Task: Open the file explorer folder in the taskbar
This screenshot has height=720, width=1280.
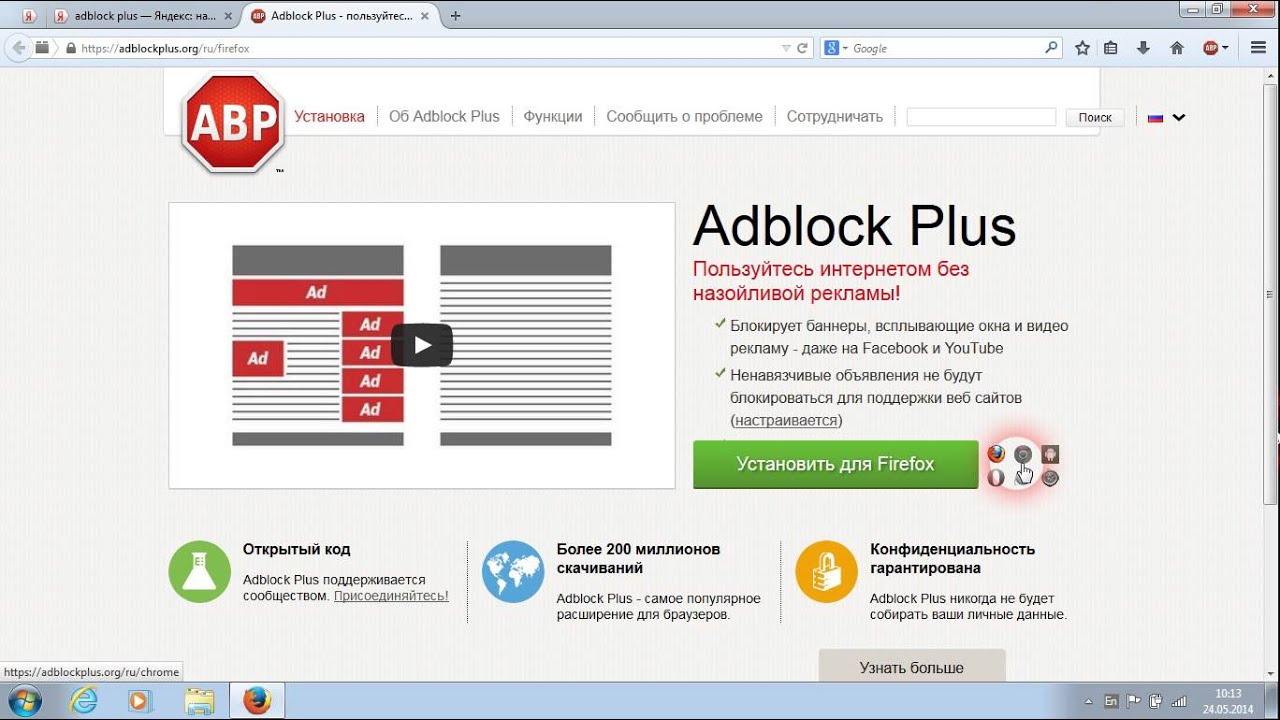Action: tap(199, 701)
